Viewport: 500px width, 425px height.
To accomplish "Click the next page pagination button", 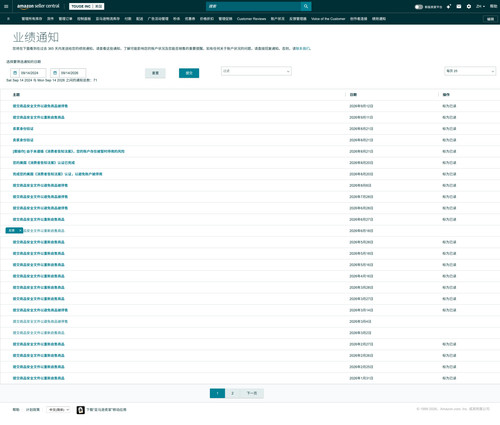I will 252,393.
